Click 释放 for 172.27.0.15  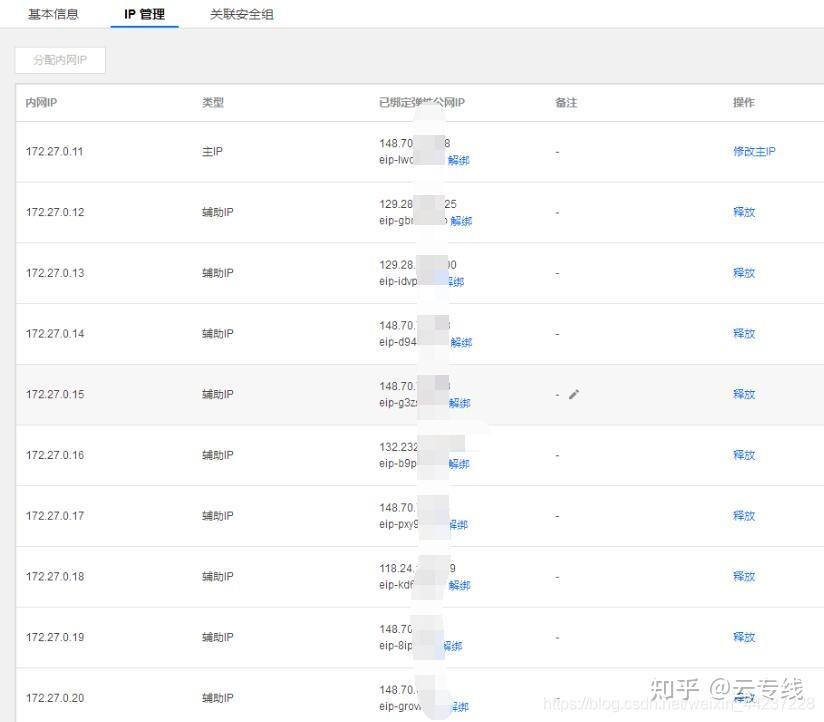[744, 394]
